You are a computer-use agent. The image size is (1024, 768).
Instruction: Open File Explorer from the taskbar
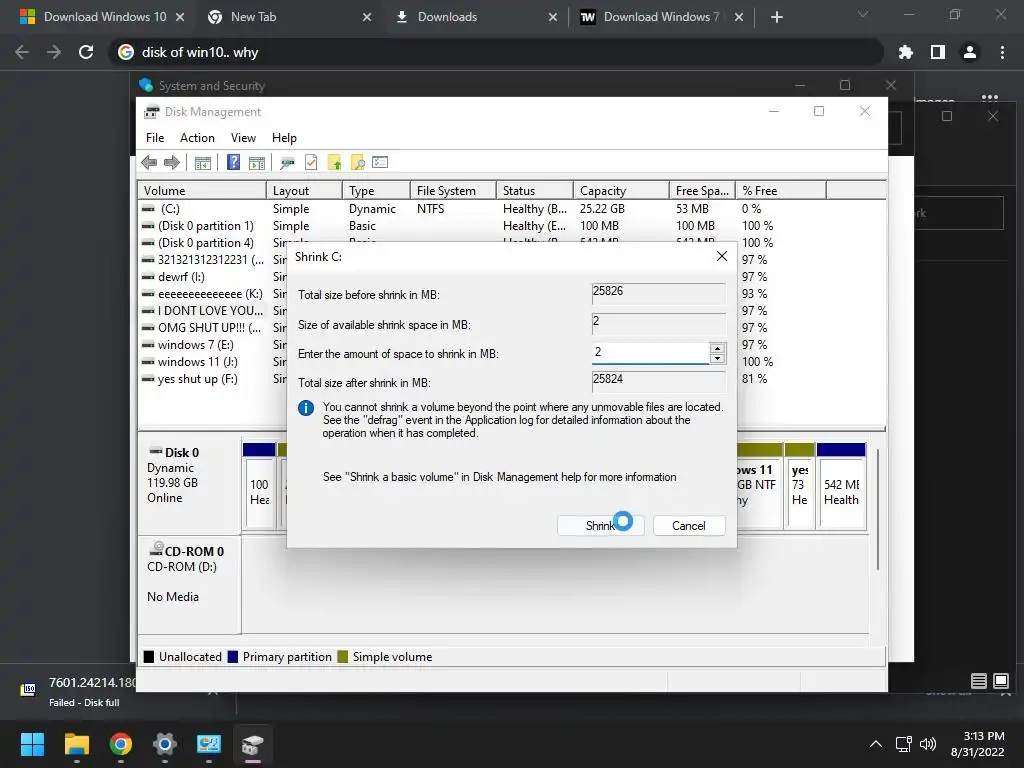76,744
